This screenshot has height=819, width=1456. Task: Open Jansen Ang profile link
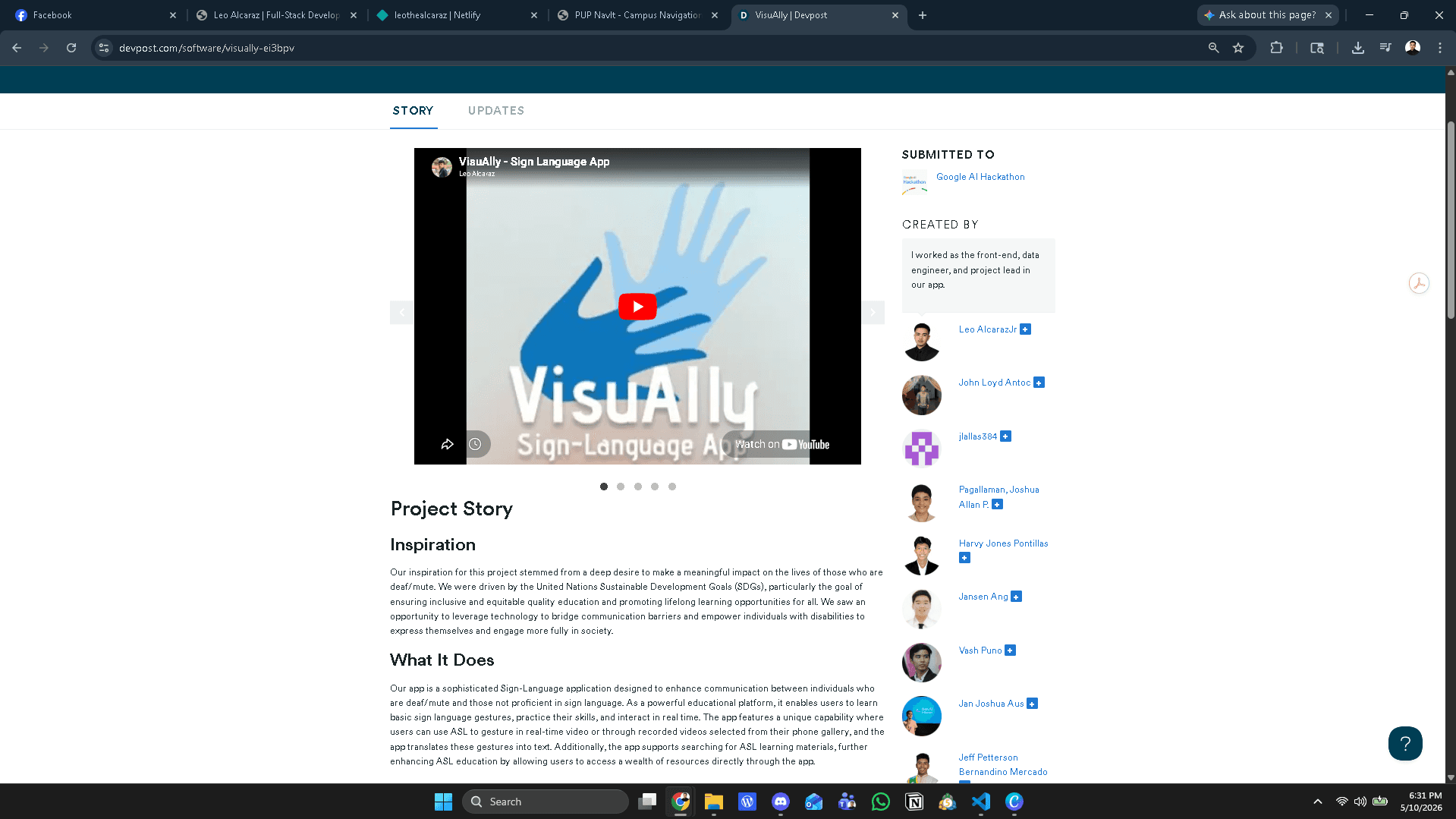[x=983, y=597]
